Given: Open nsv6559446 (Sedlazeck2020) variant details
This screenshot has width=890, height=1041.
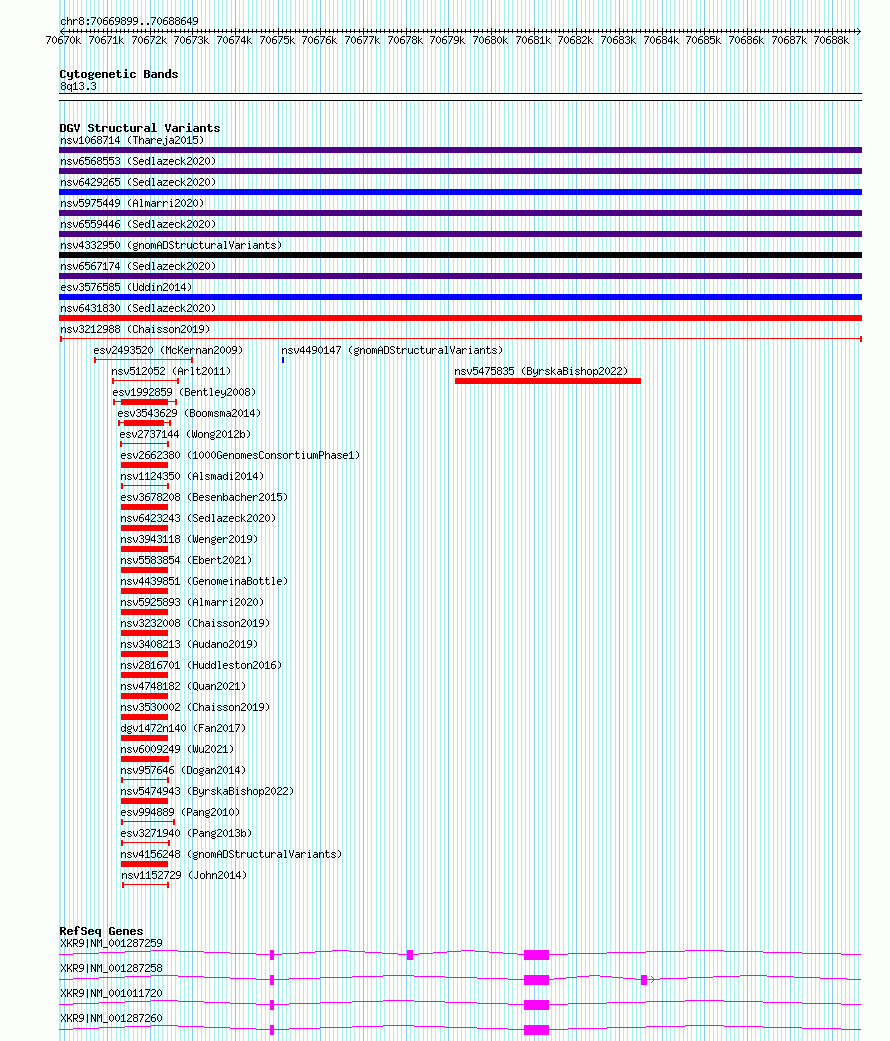Looking at the screenshot, I should point(138,224).
